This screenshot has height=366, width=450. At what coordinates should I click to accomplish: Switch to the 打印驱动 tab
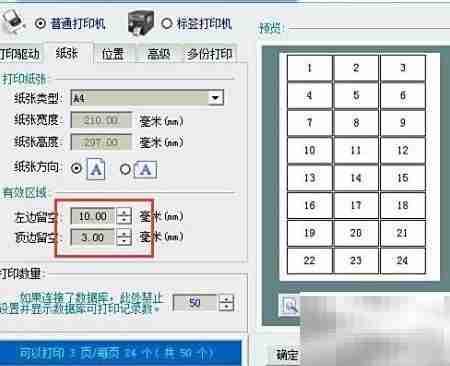click(x=20, y=54)
